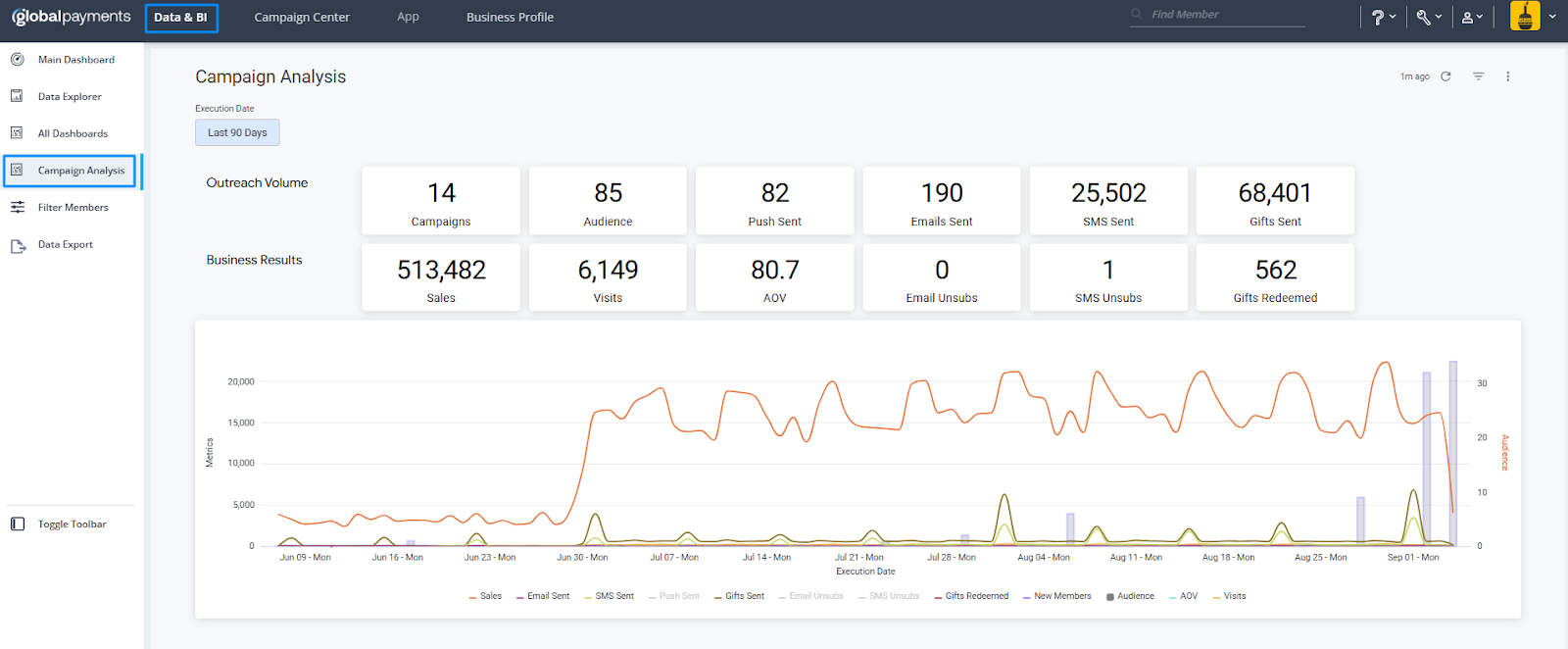This screenshot has width=1568, height=649.
Task: Click the Main Dashboard sidebar icon
Action: pos(17,60)
